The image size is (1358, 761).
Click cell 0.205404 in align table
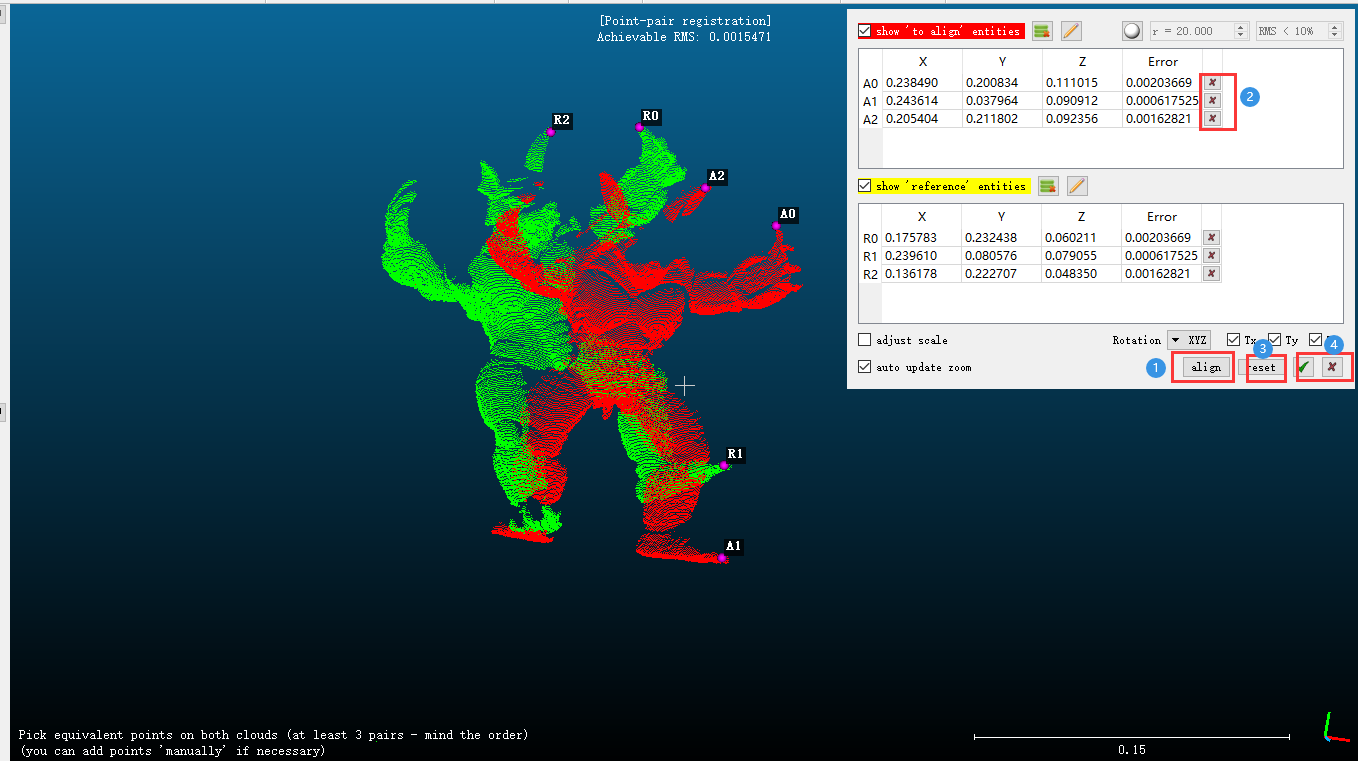pos(922,119)
